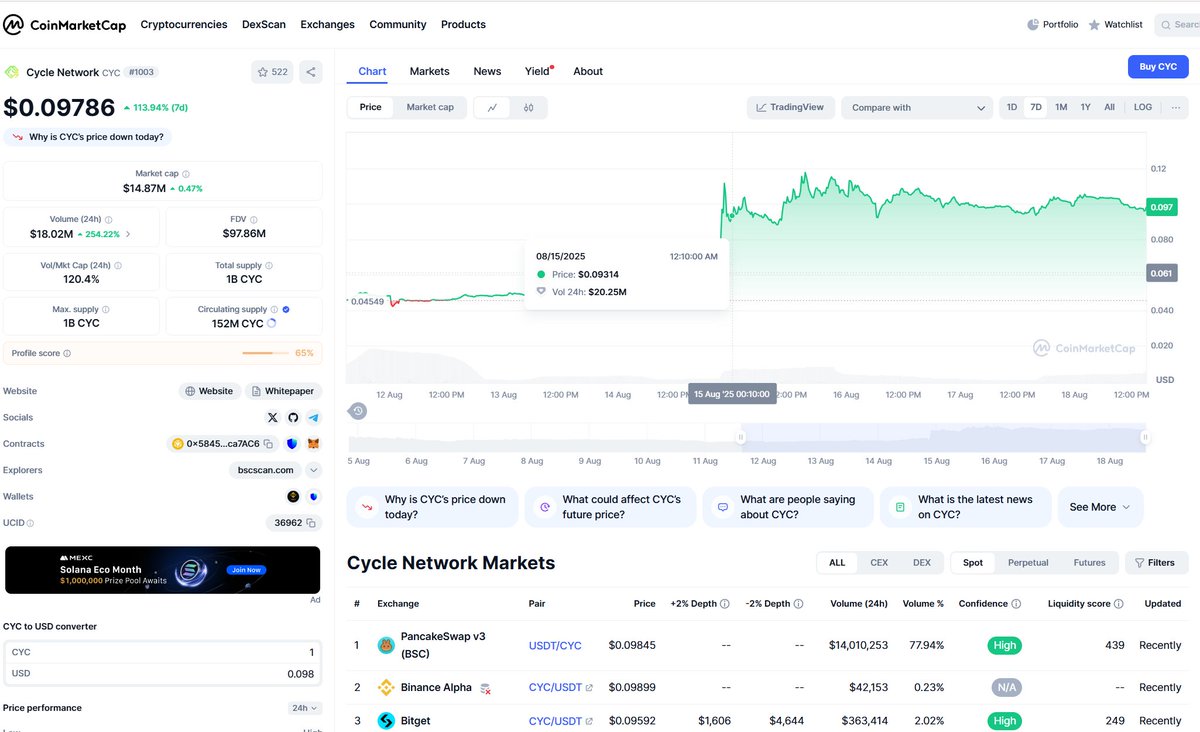Copy the 0x5845...ca7AC6 contract address
Screen dimensions: 1200x732
pos(268,444)
